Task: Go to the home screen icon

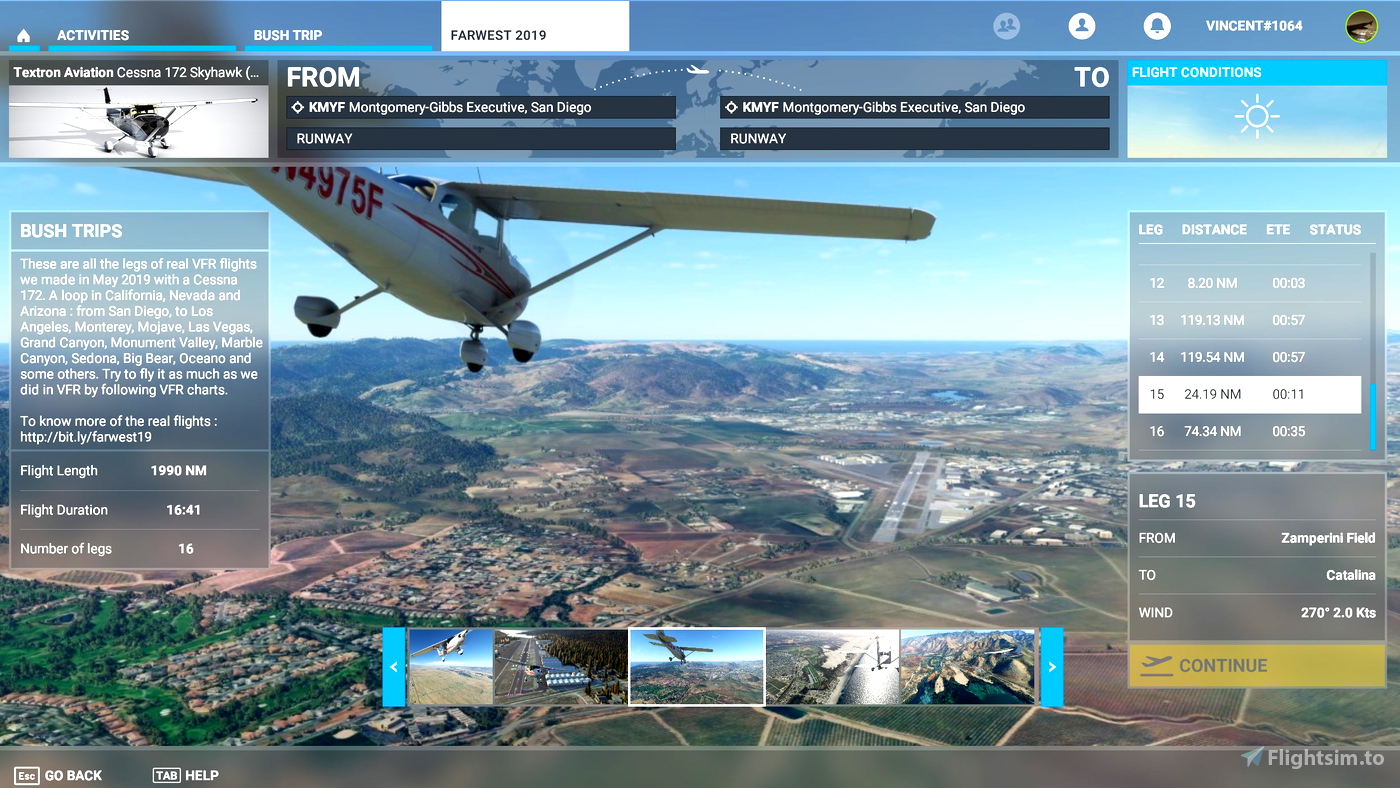Action: click(x=23, y=36)
